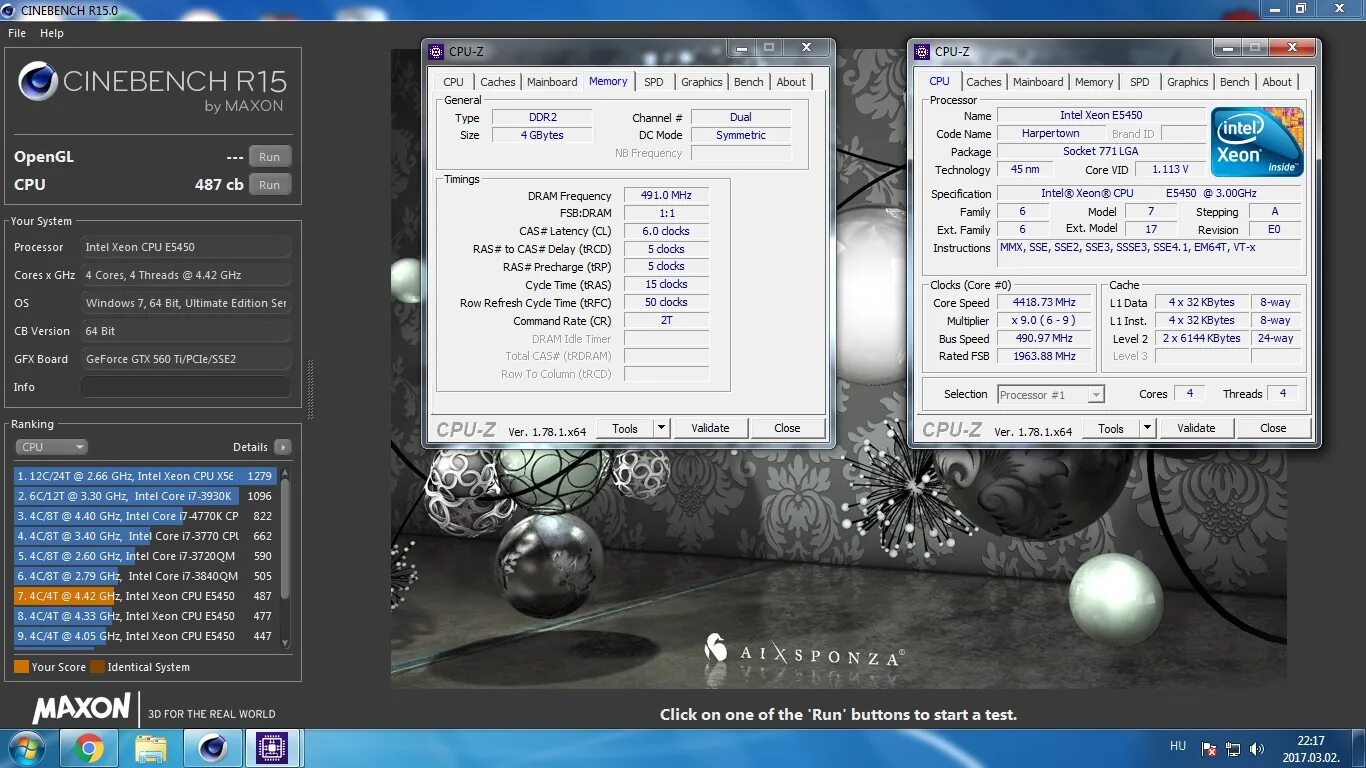Switch to Memory tab in CPU CPU-Z window
Screen dimensions: 1366x768
click(x=1094, y=82)
